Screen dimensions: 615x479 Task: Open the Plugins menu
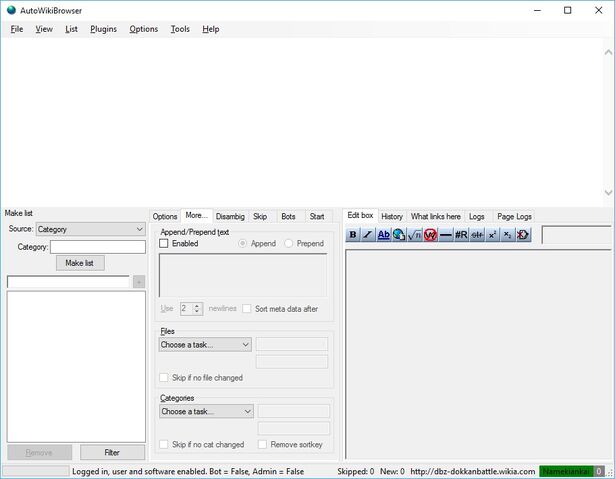tap(104, 29)
